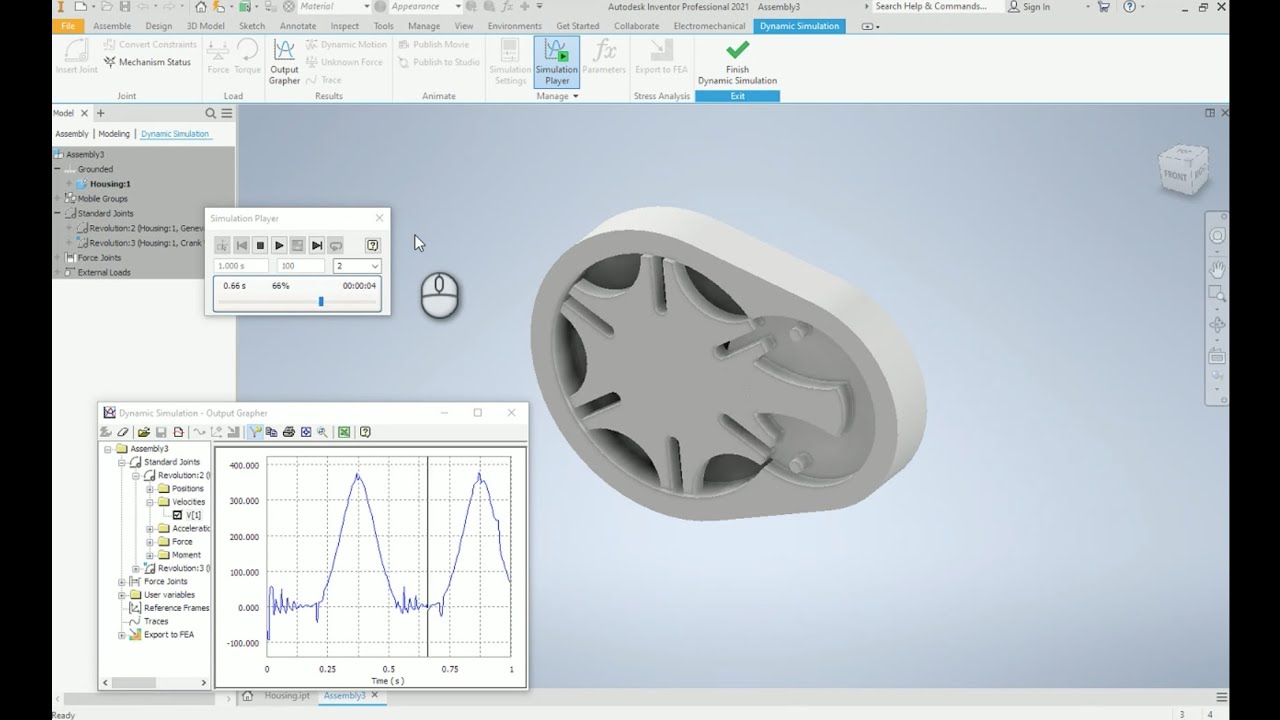
Task: Click the Home tab icon beside Housing.ipt
Action: [x=247, y=696]
